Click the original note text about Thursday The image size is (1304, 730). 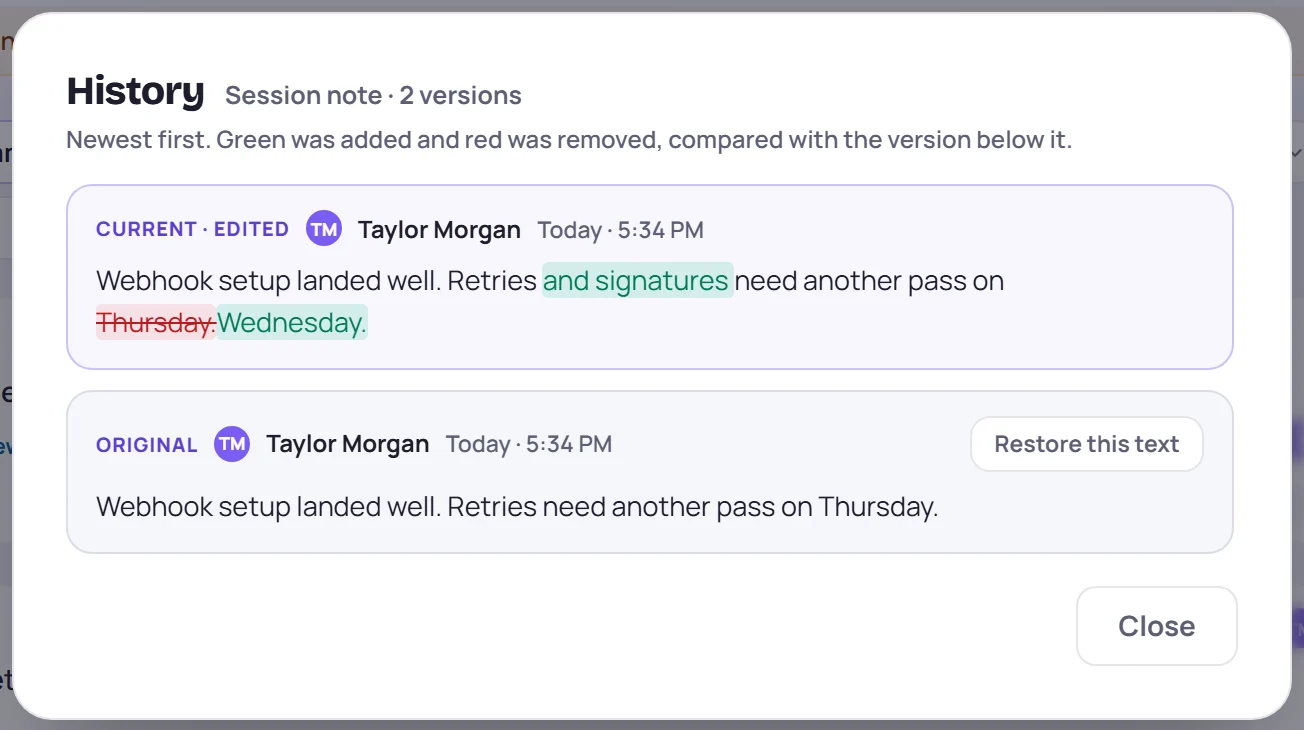(517, 507)
